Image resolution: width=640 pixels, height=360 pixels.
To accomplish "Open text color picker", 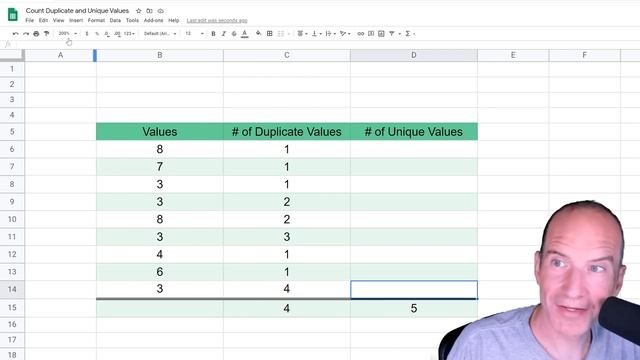I will (244, 33).
